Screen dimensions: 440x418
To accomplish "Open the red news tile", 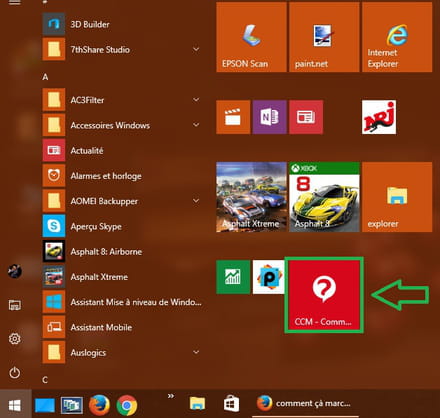I will click(306, 117).
